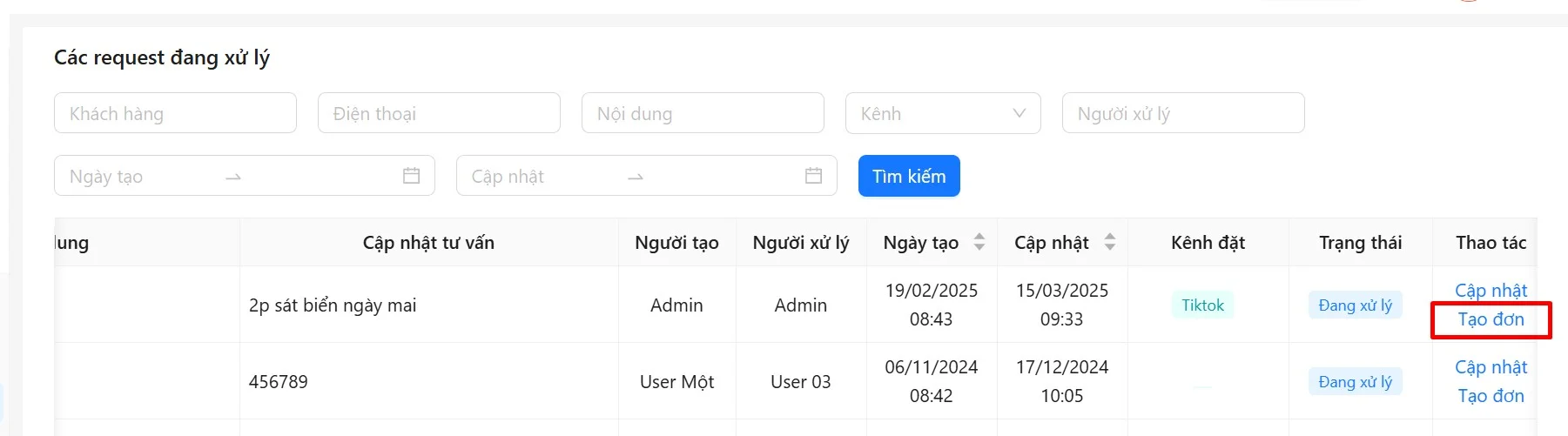Viewport: 1568px width, 436px height.
Task: Click calendar icon in Ngày tạo filter
Action: tap(412, 176)
